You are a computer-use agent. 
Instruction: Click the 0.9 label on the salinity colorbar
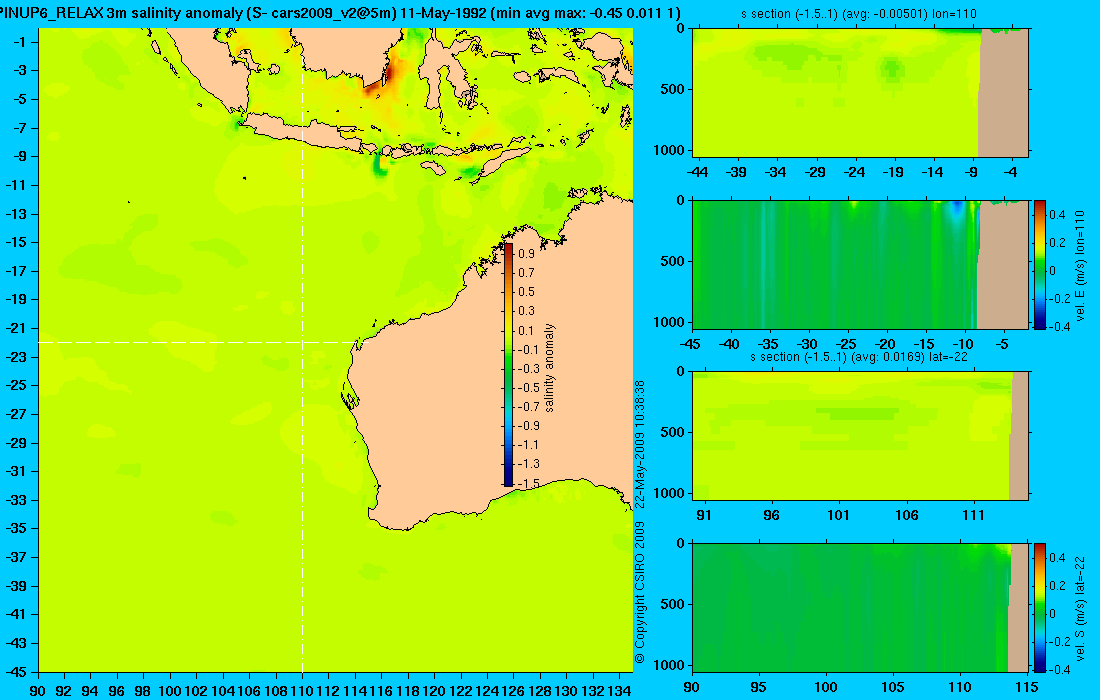click(526, 254)
